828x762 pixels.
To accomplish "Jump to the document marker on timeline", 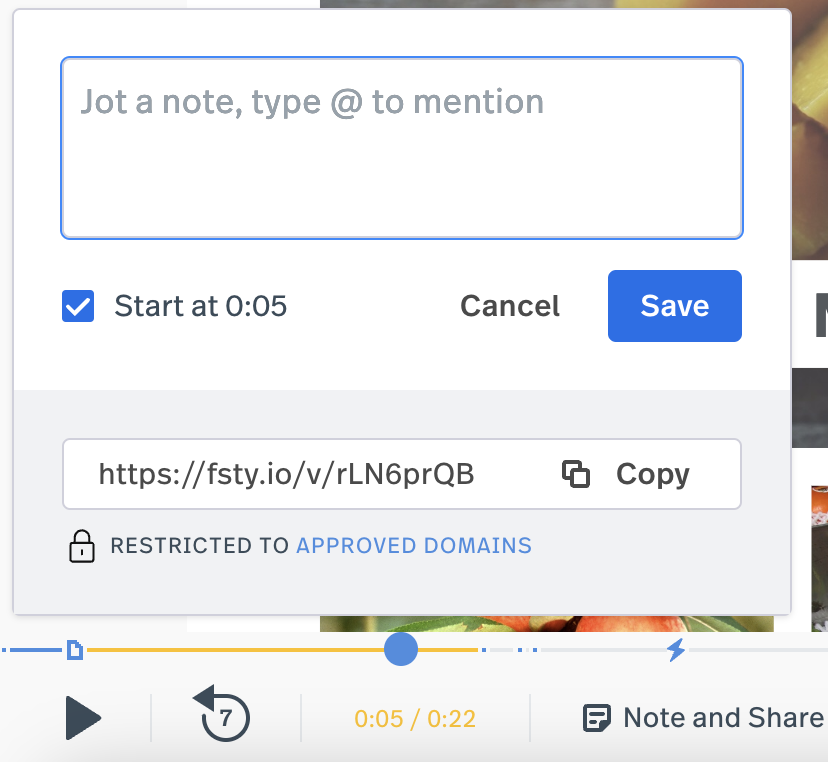I will click(75, 650).
